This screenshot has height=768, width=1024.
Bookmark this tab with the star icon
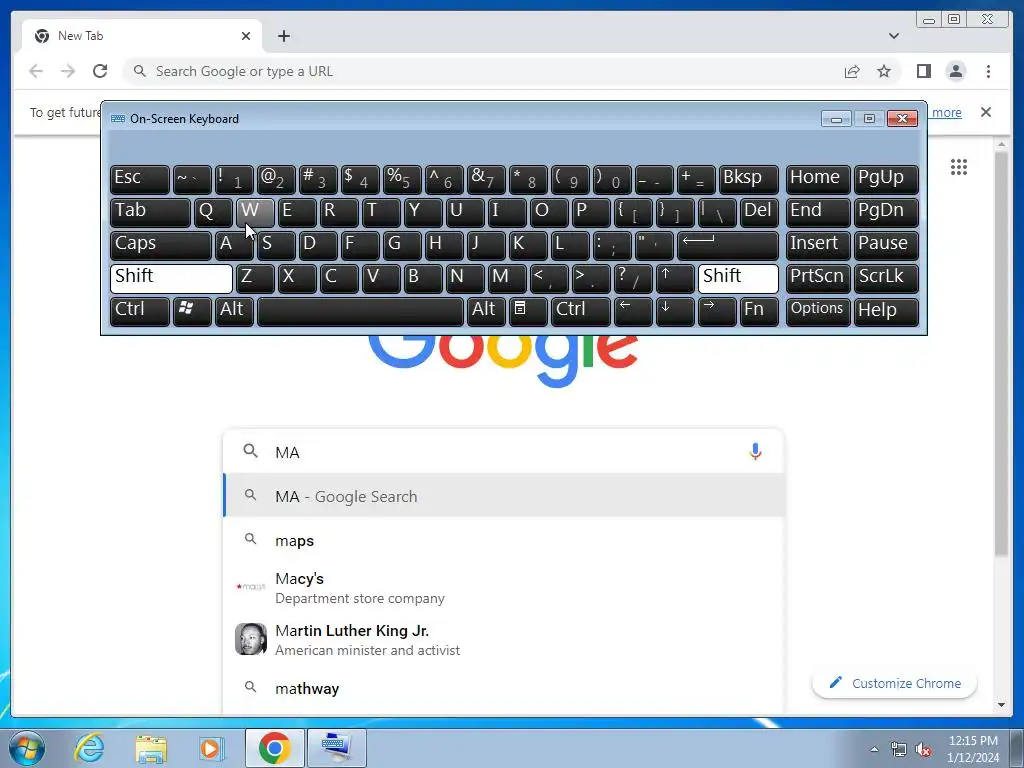coord(884,71)
